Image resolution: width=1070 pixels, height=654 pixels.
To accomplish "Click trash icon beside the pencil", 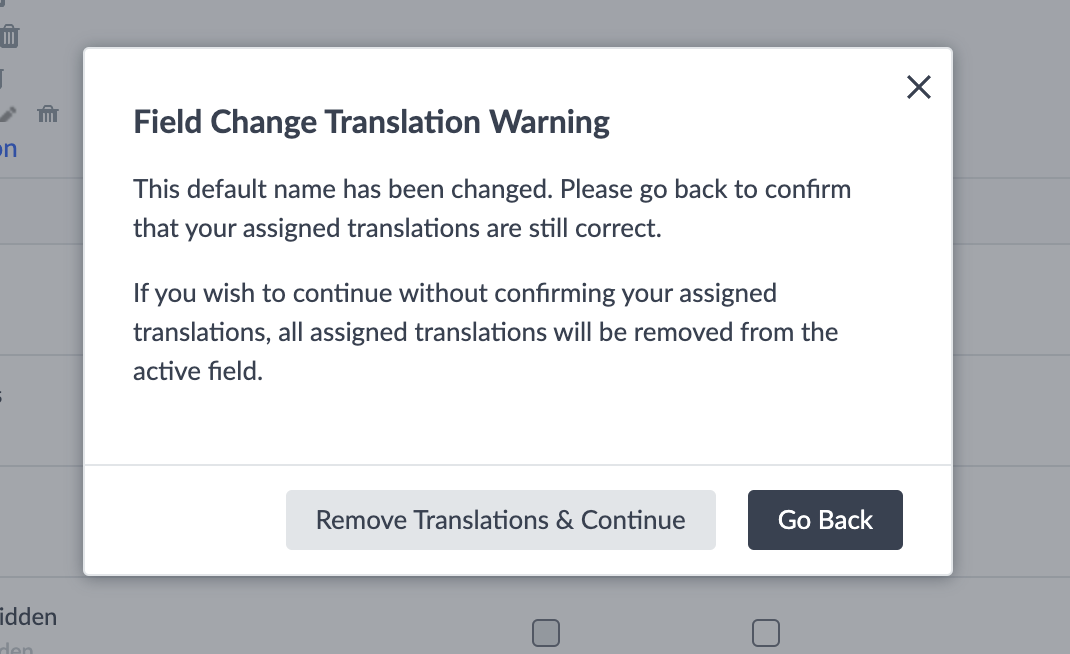I will coord(47,114).
